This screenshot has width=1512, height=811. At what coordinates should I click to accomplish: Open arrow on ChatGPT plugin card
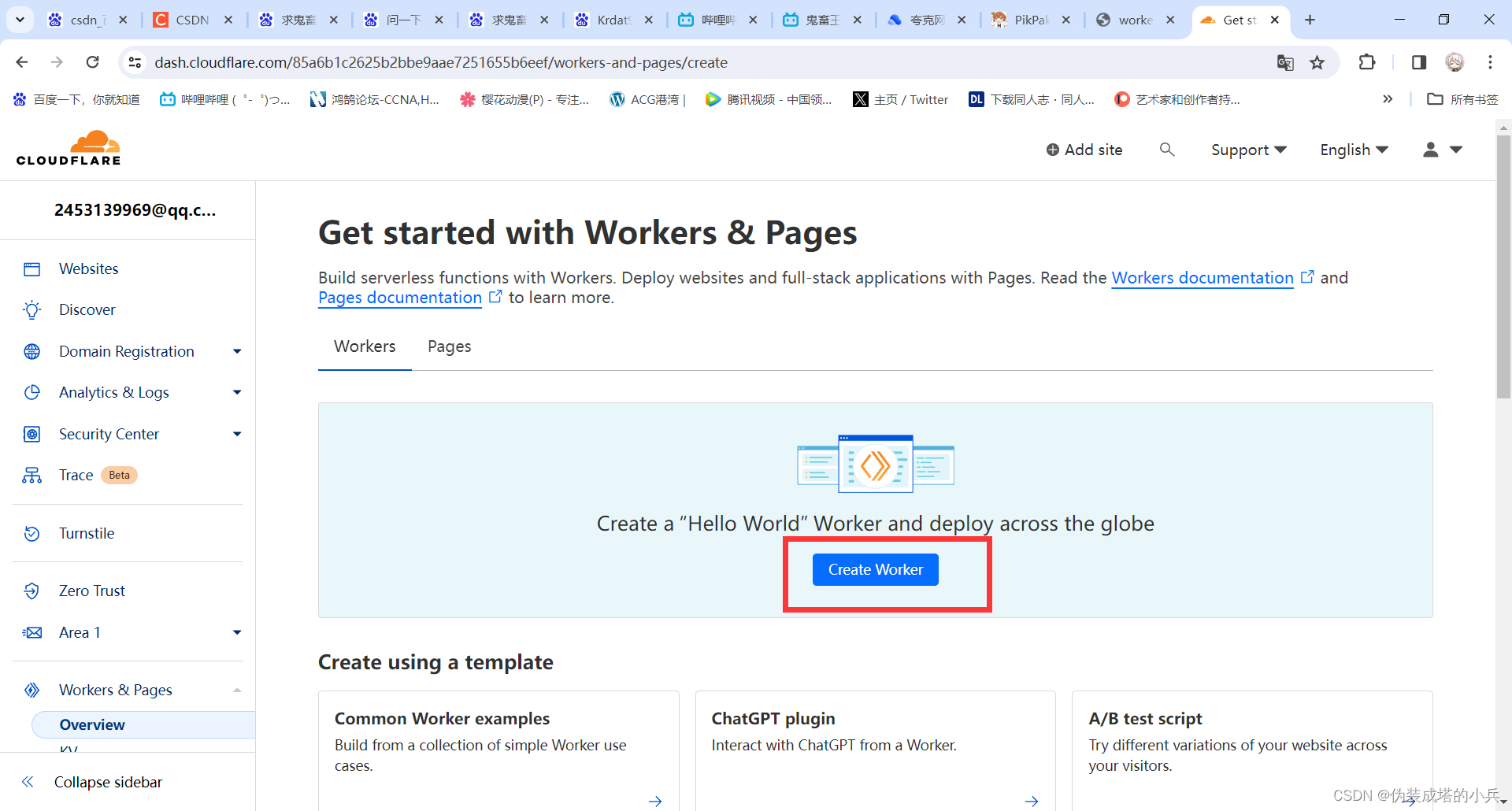tap(1032, 801)
